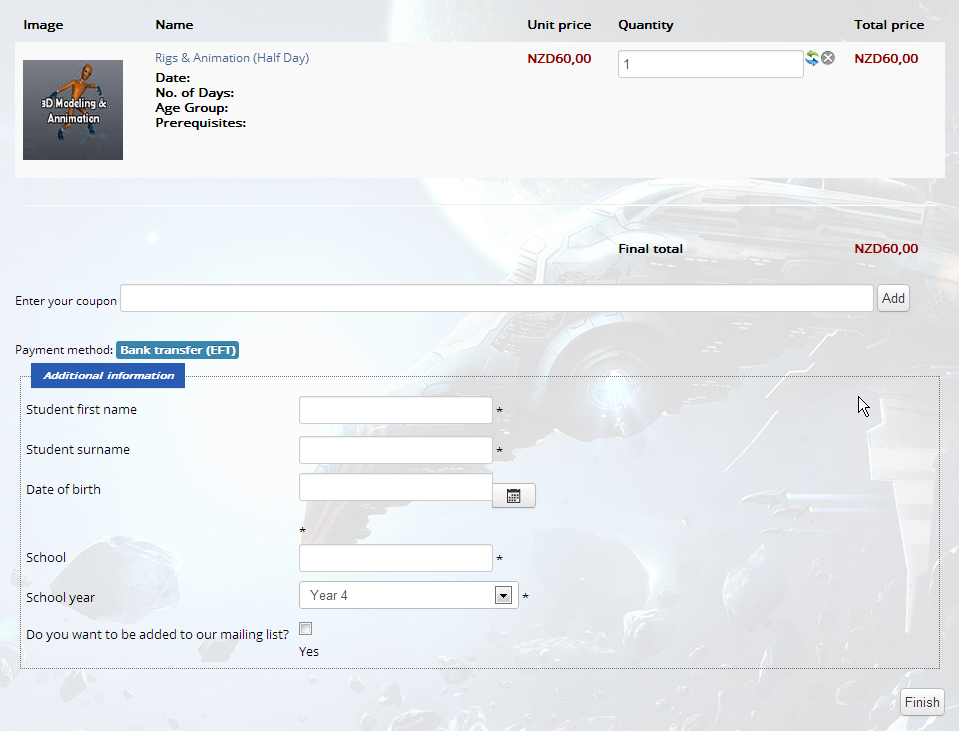Select the Date: label under product name

172,78
